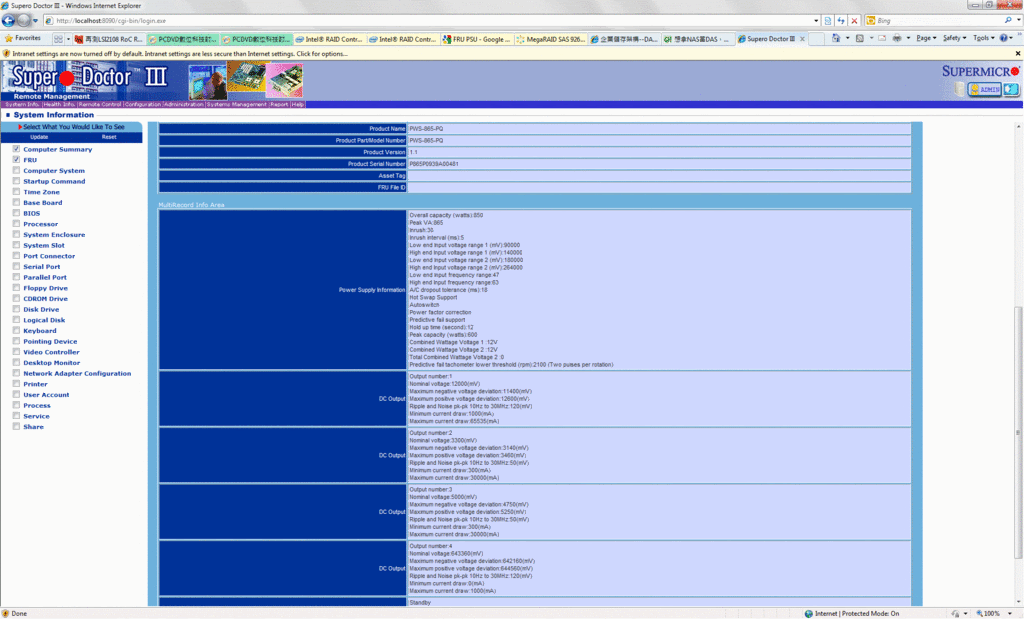1024x619 pixels.
Task: Click the address bar URL field
Action: pyautogui.click(x=430, y=20)
